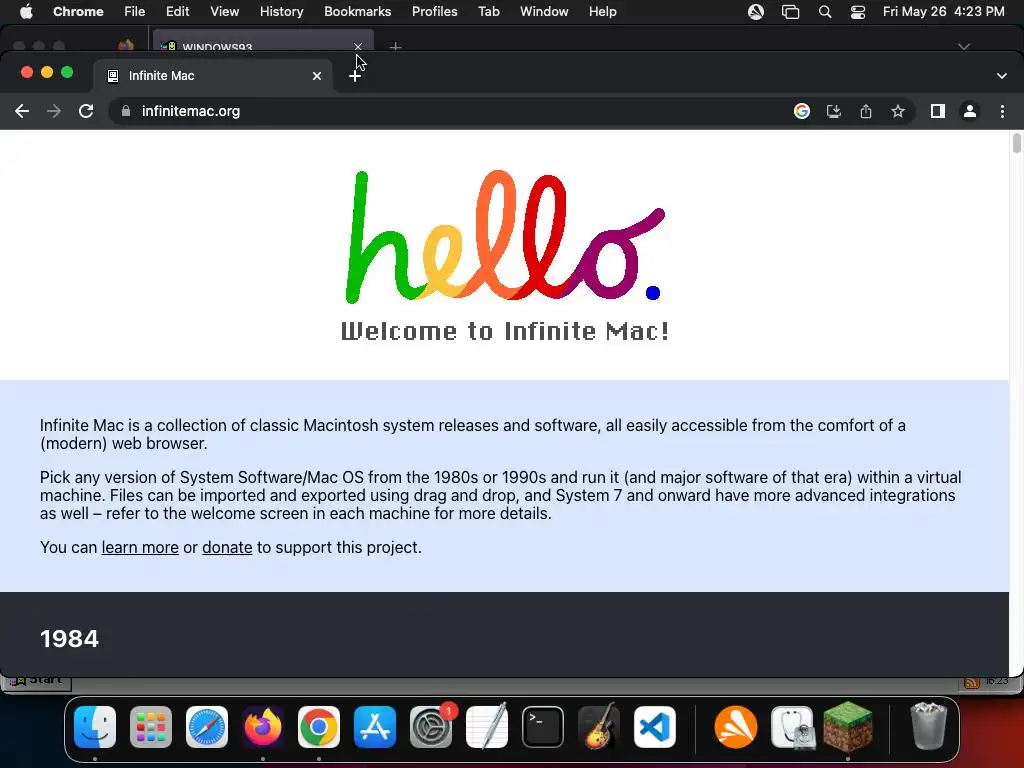Viewport: 1024px width, 768px height.
Task: Launch Minecraft from the Dock
Action: [x=848, y=726]
